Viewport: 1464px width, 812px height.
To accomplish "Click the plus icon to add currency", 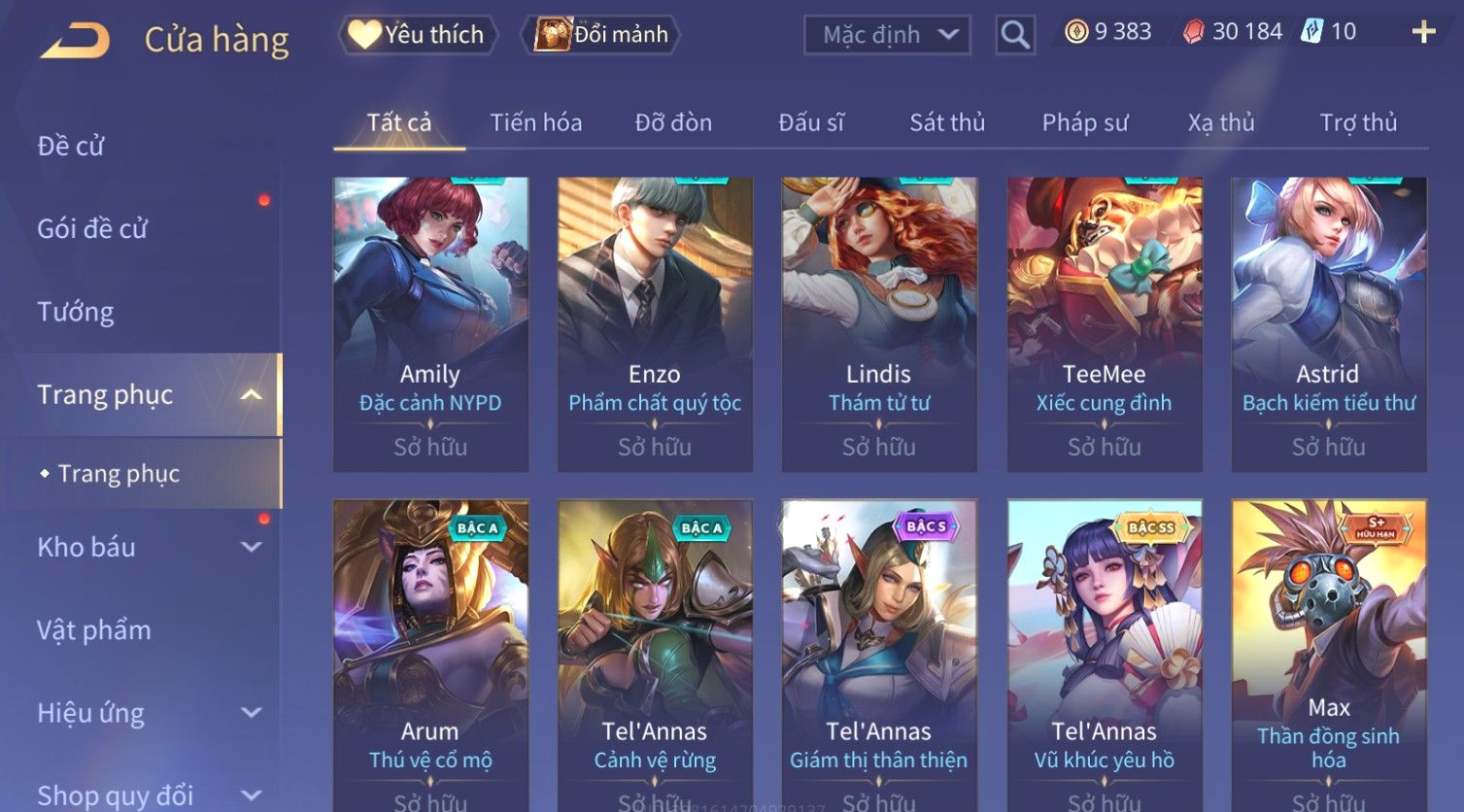I will 1423,32.
